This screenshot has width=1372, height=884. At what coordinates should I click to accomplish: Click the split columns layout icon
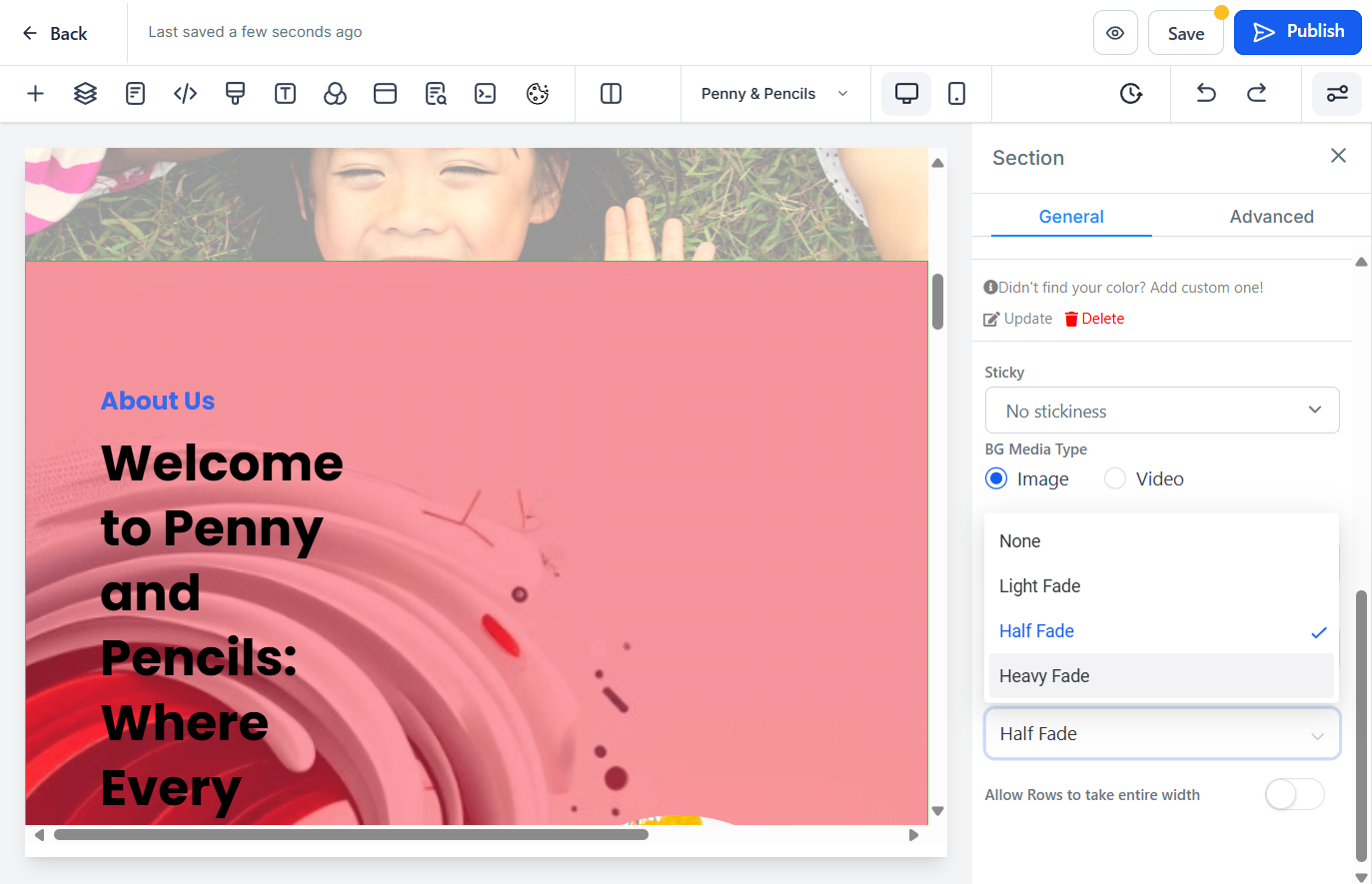click(x=611, y=94)
